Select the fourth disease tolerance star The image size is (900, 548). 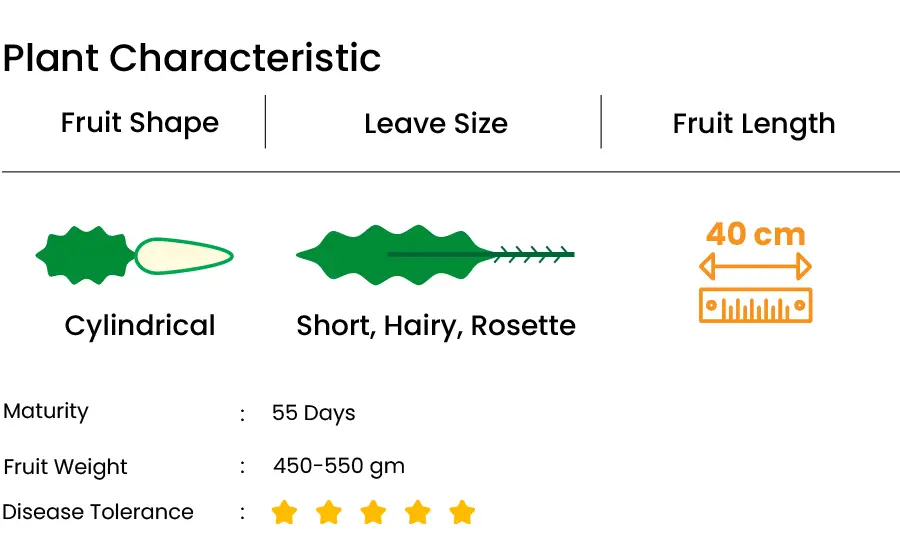tap(418, 512)
